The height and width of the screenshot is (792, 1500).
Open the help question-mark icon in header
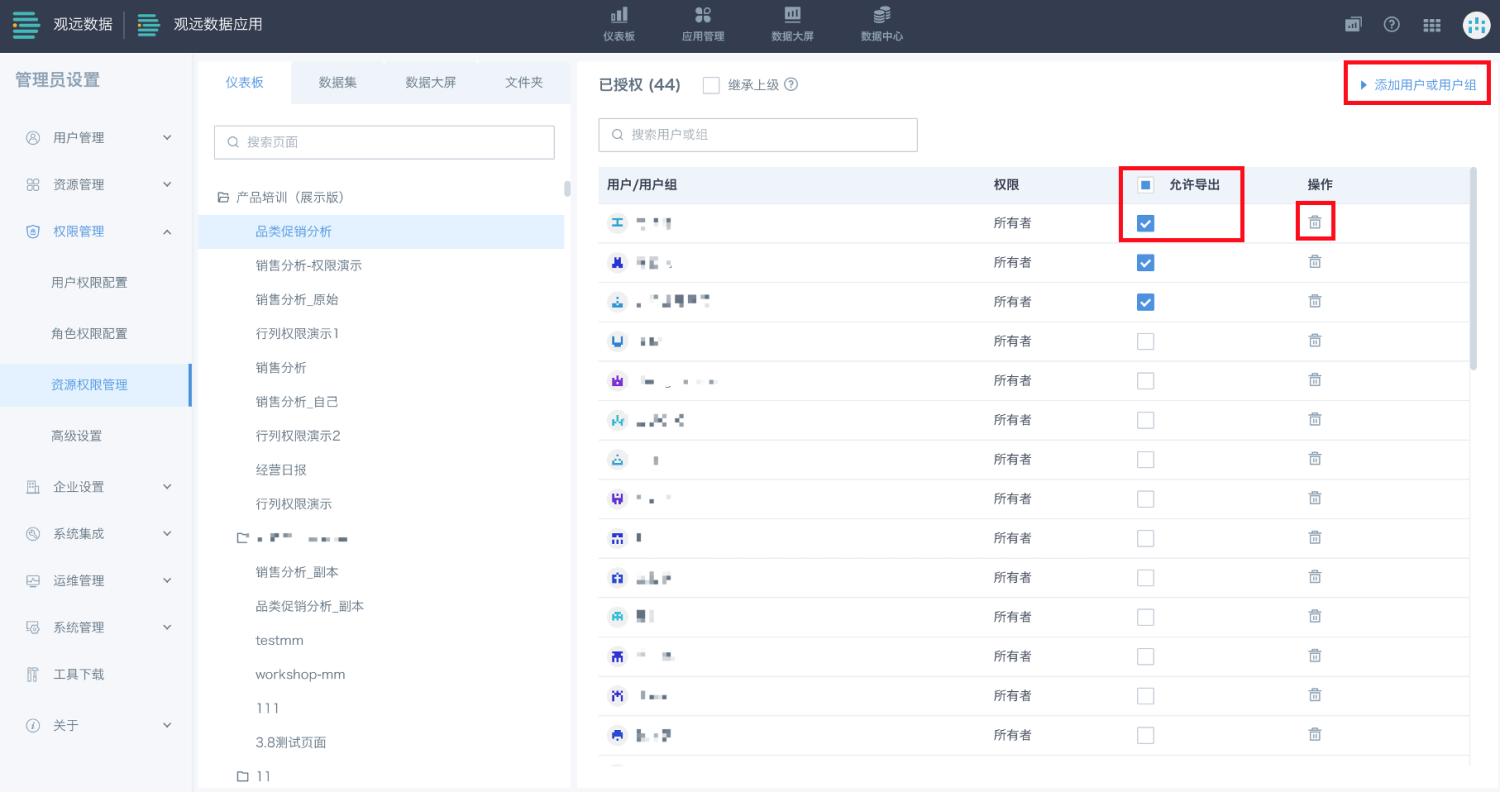coord(1392,24)
